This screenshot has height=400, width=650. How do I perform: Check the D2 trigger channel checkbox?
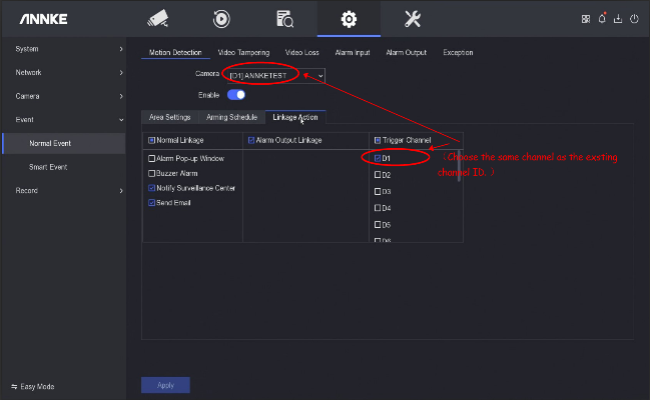point(377,175)
